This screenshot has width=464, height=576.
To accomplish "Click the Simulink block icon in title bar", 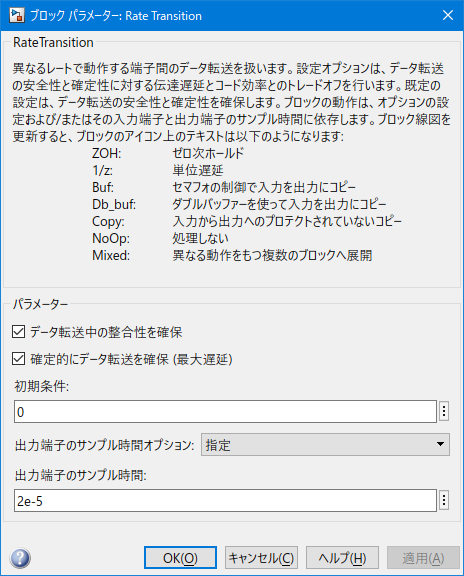I will coord(16,15).
